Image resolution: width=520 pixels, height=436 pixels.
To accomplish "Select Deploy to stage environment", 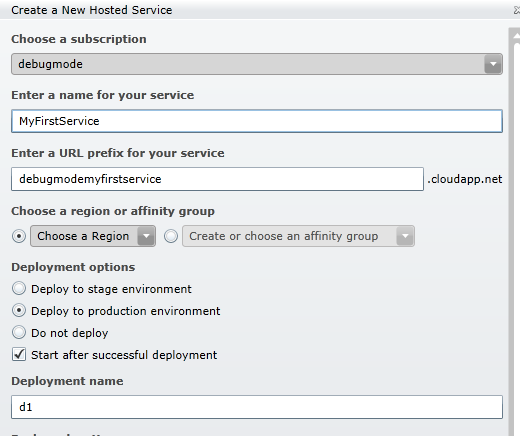I will (19, 289).
